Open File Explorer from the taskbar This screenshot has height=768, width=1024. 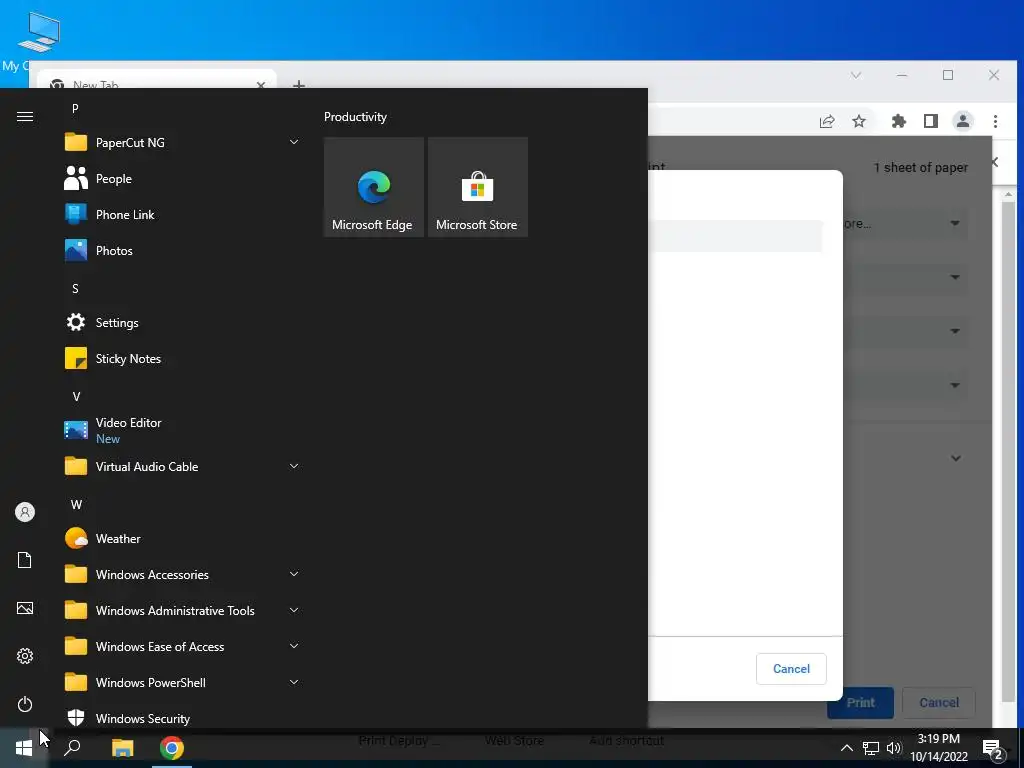point(122,748)
